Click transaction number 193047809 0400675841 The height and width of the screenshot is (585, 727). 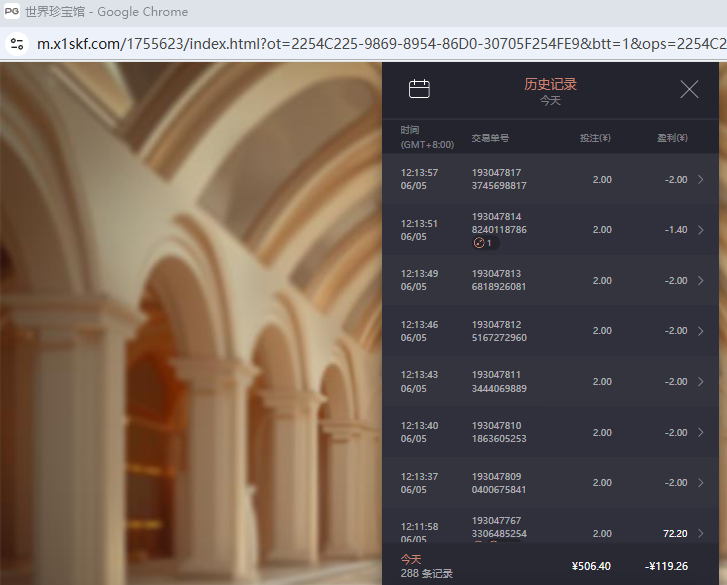coord(499,483)
